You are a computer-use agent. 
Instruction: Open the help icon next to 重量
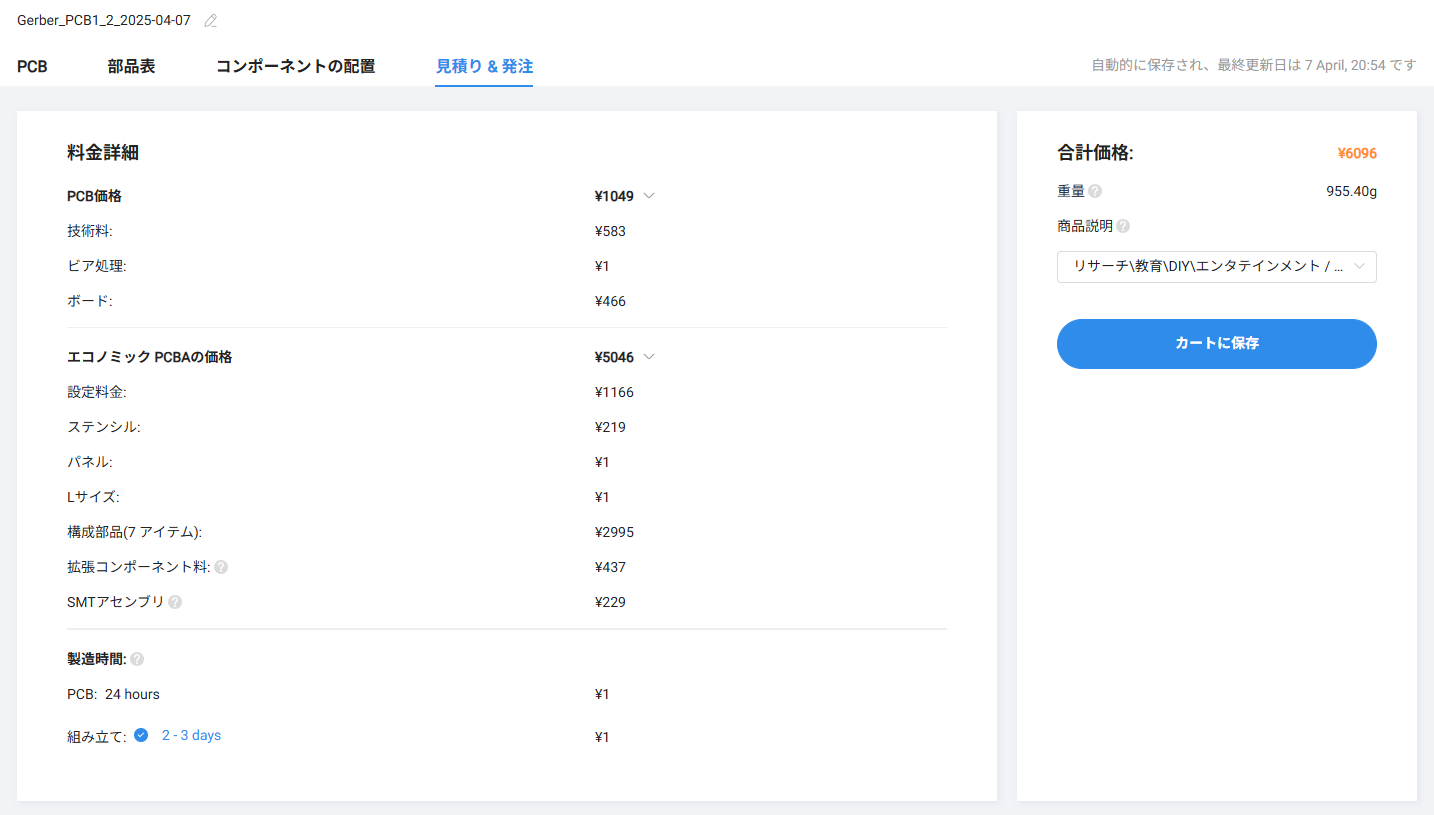(1095, 191)
